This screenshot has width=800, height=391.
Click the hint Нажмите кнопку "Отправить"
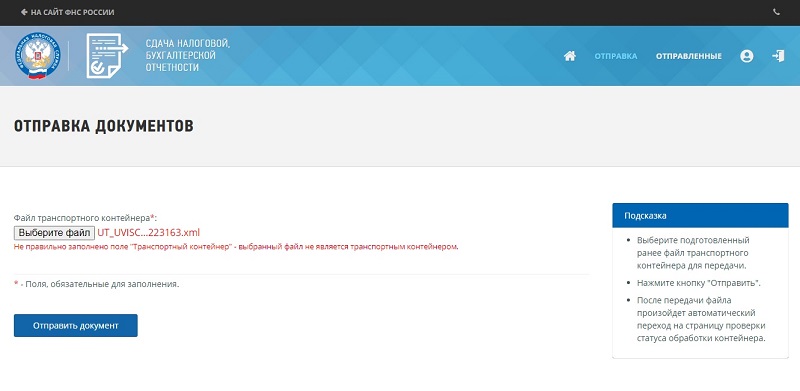coord(699,283)
